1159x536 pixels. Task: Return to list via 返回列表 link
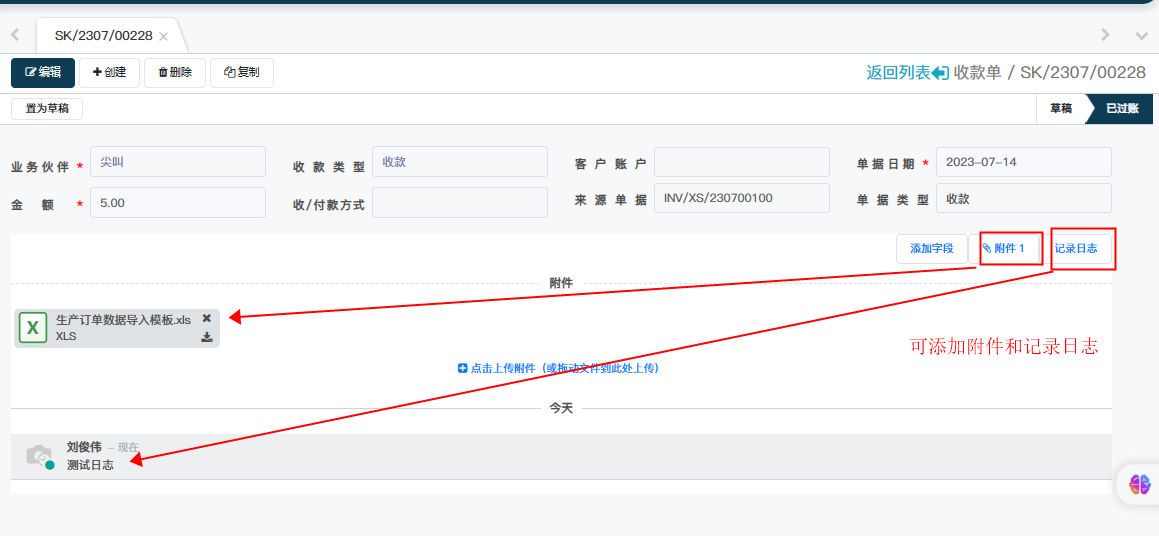(x=906, y=72)
